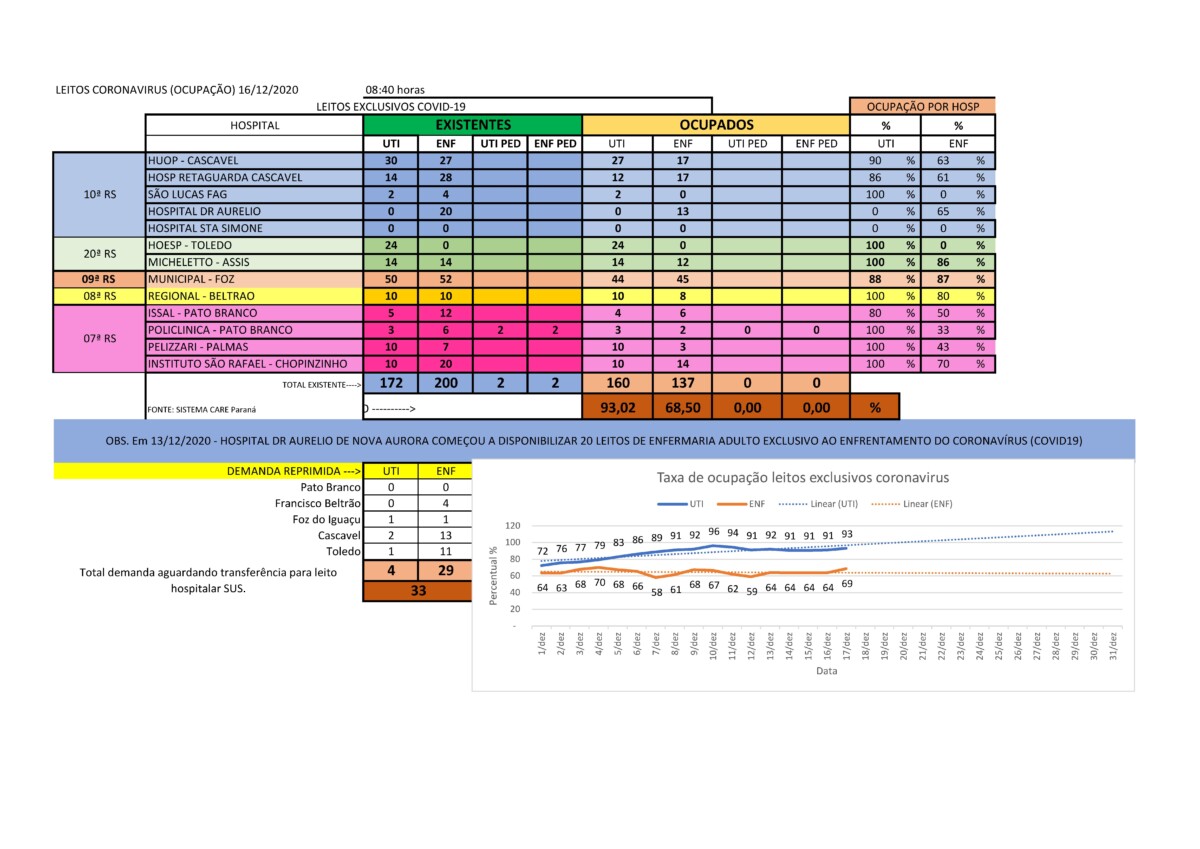Image resolution: width=1200 pixels, height=849 pixels.
Task: Click the blue OBS note banner
Action: coord(594,441)
